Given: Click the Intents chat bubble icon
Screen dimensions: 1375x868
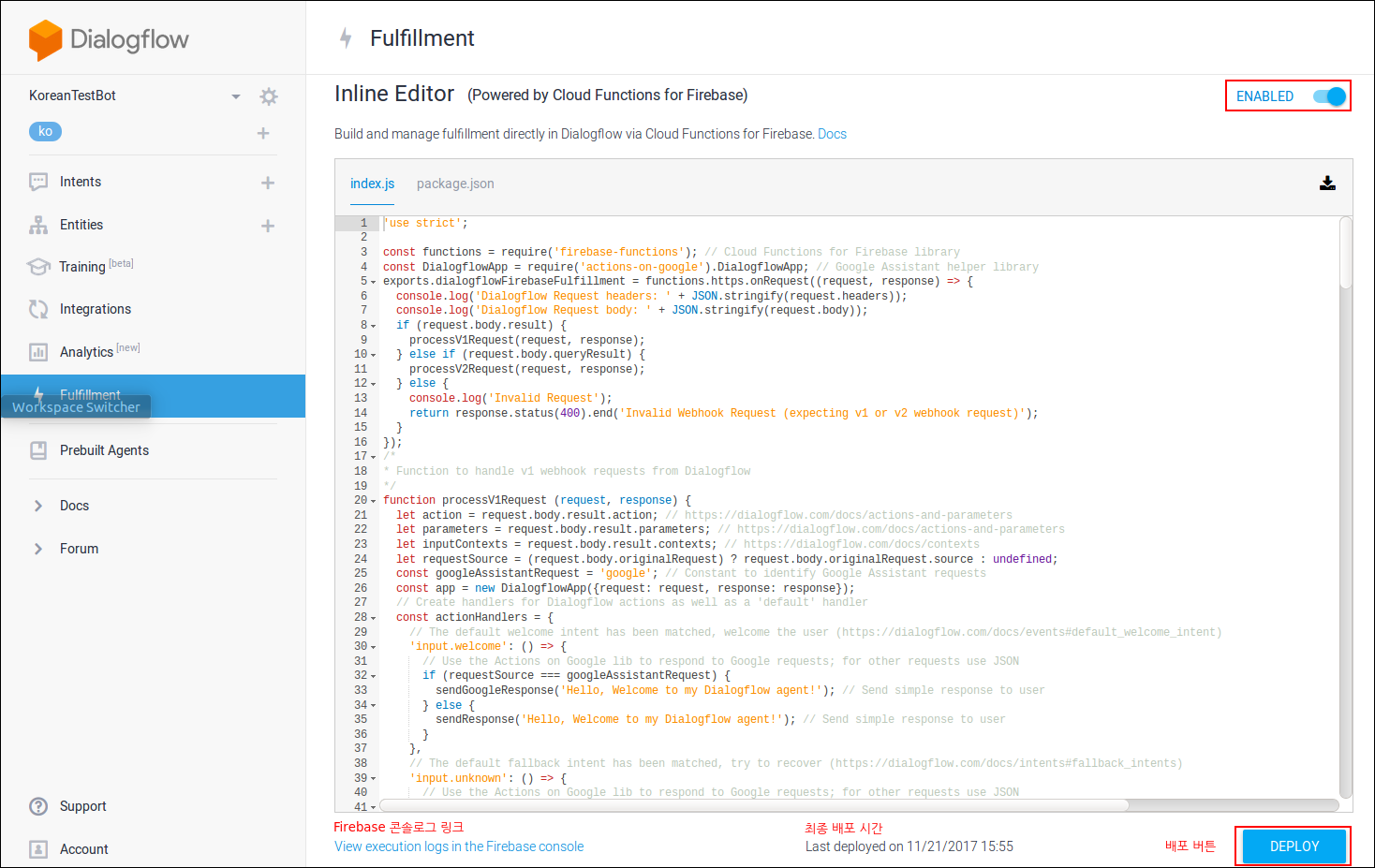Looking at the screenshot, I should coord(38,182).
